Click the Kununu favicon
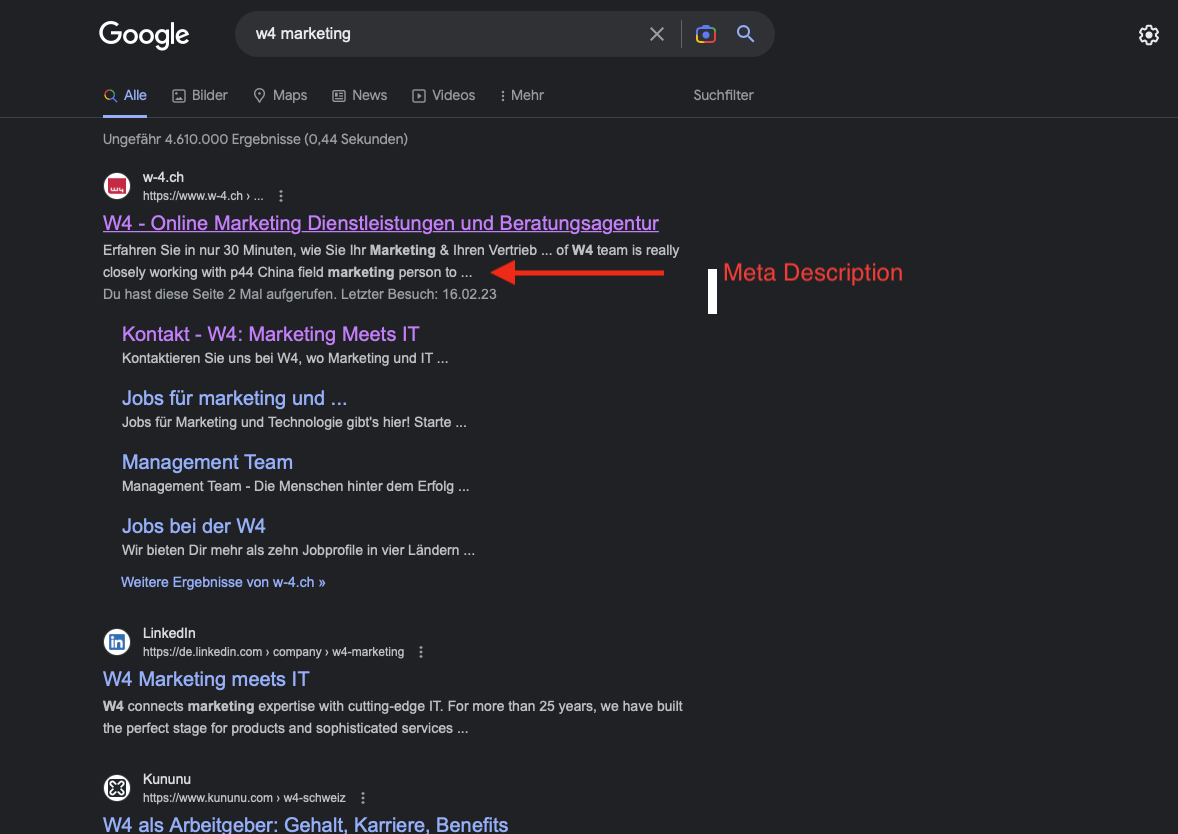 coord(116,788)
